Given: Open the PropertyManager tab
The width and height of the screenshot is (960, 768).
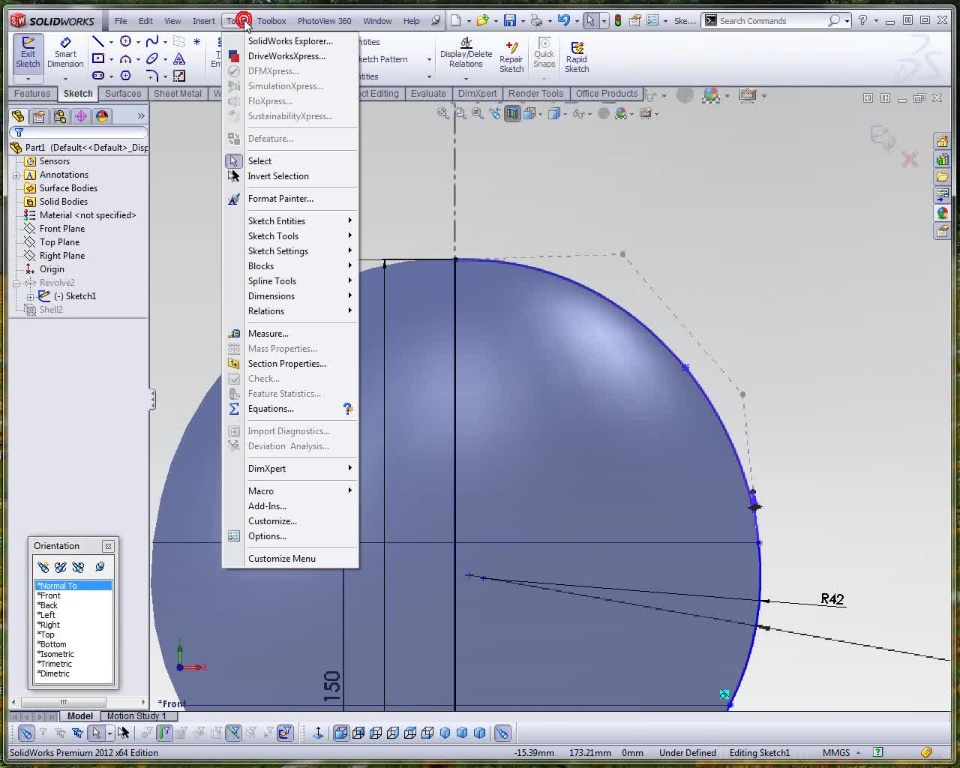Looking at the screenshot, I should [39, 116].
